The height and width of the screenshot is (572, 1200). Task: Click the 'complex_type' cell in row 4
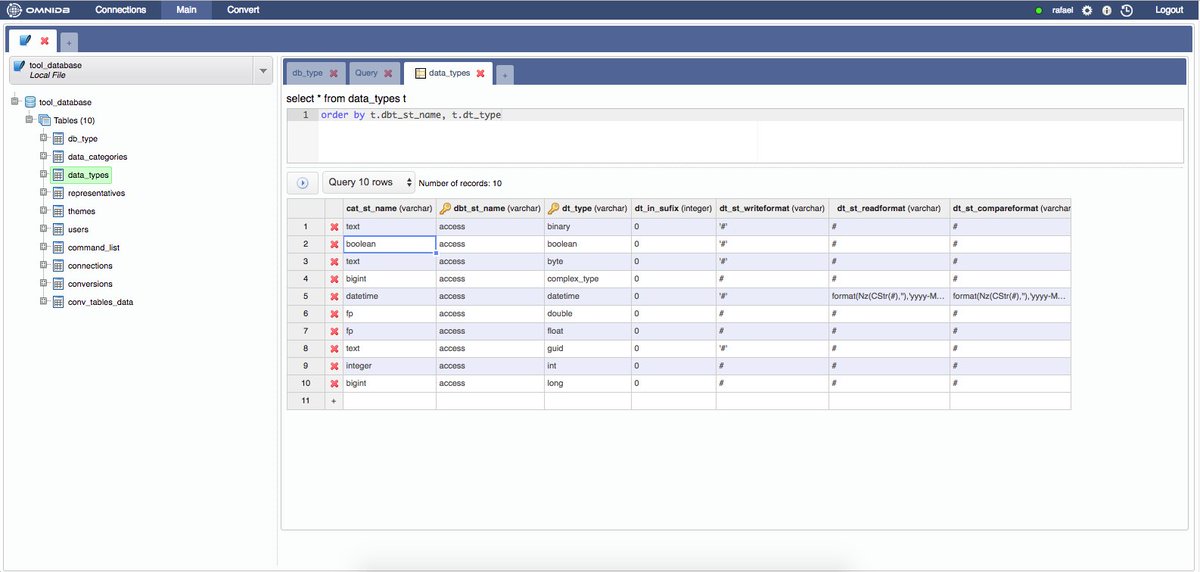point(587,278)
